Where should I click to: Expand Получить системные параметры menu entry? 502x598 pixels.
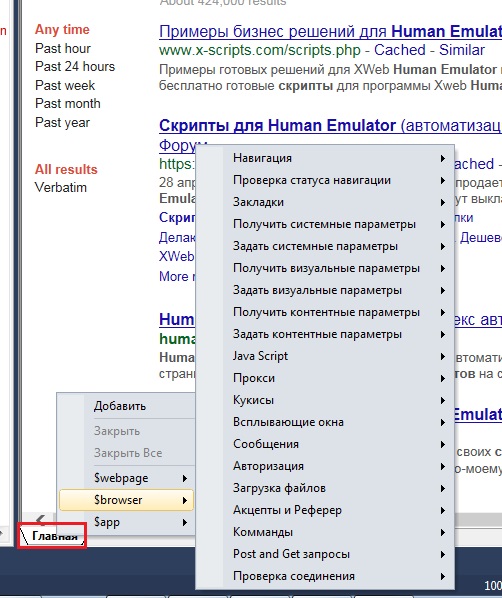click(x=325, y=224)
